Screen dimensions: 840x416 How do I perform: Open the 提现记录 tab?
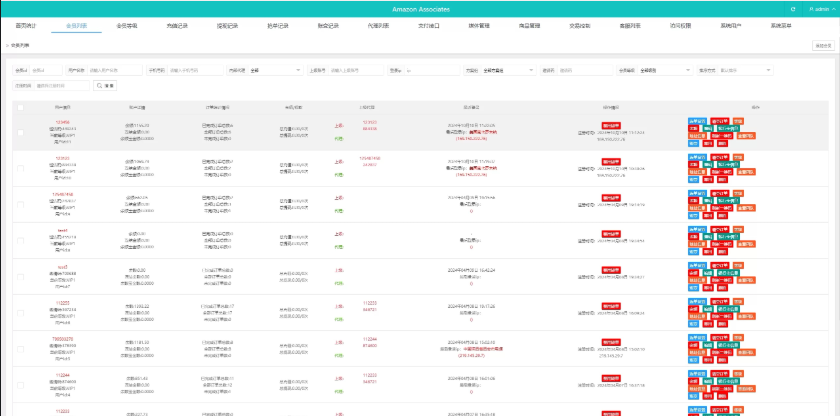[227, 26]
